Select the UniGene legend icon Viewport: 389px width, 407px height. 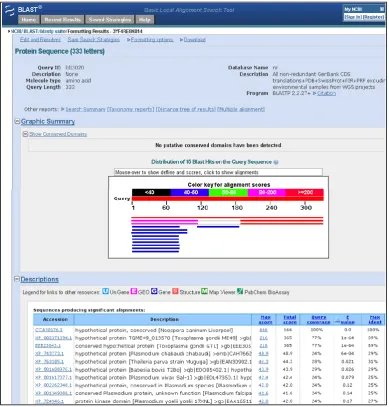[x=105, y=291]
